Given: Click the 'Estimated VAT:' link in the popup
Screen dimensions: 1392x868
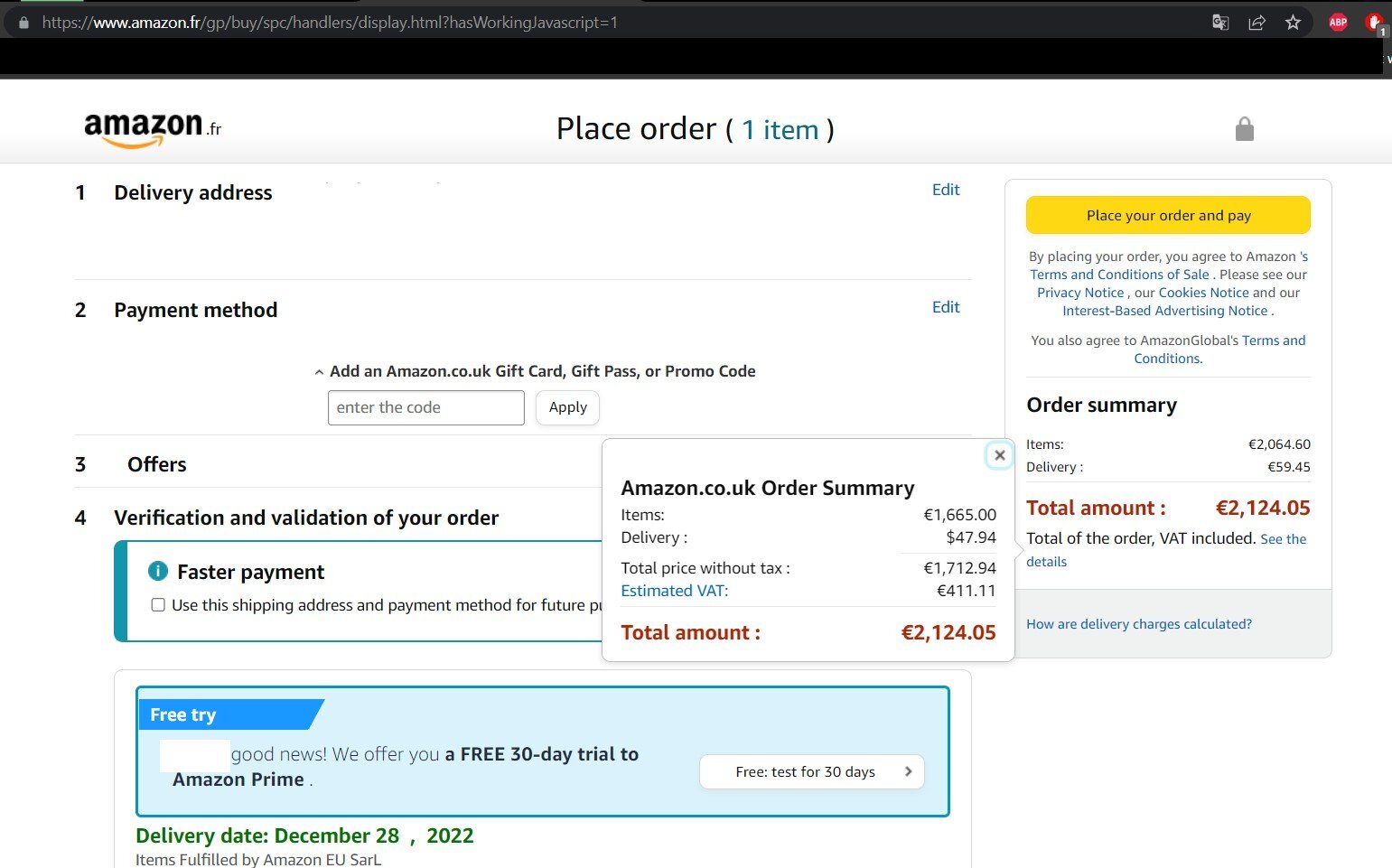Looking at the screenshot, I should pyautogui.click(x=675, y=591).
